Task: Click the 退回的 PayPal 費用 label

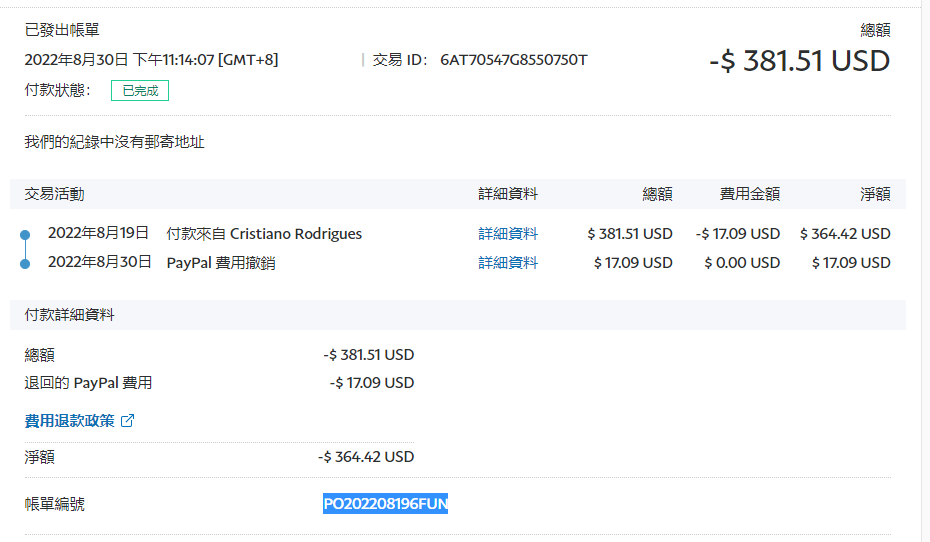Action: tap(88, 383)
